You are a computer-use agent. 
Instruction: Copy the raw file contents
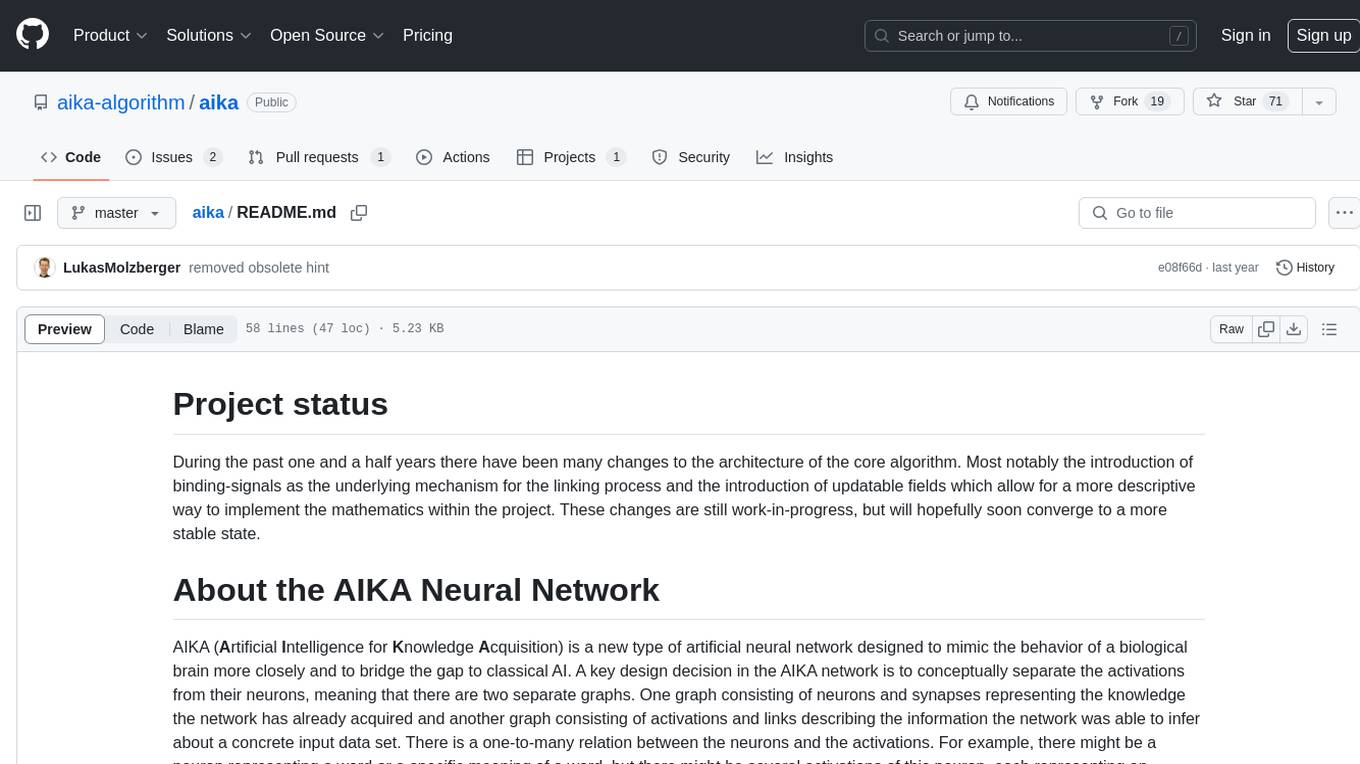[x=1266, y=329]
